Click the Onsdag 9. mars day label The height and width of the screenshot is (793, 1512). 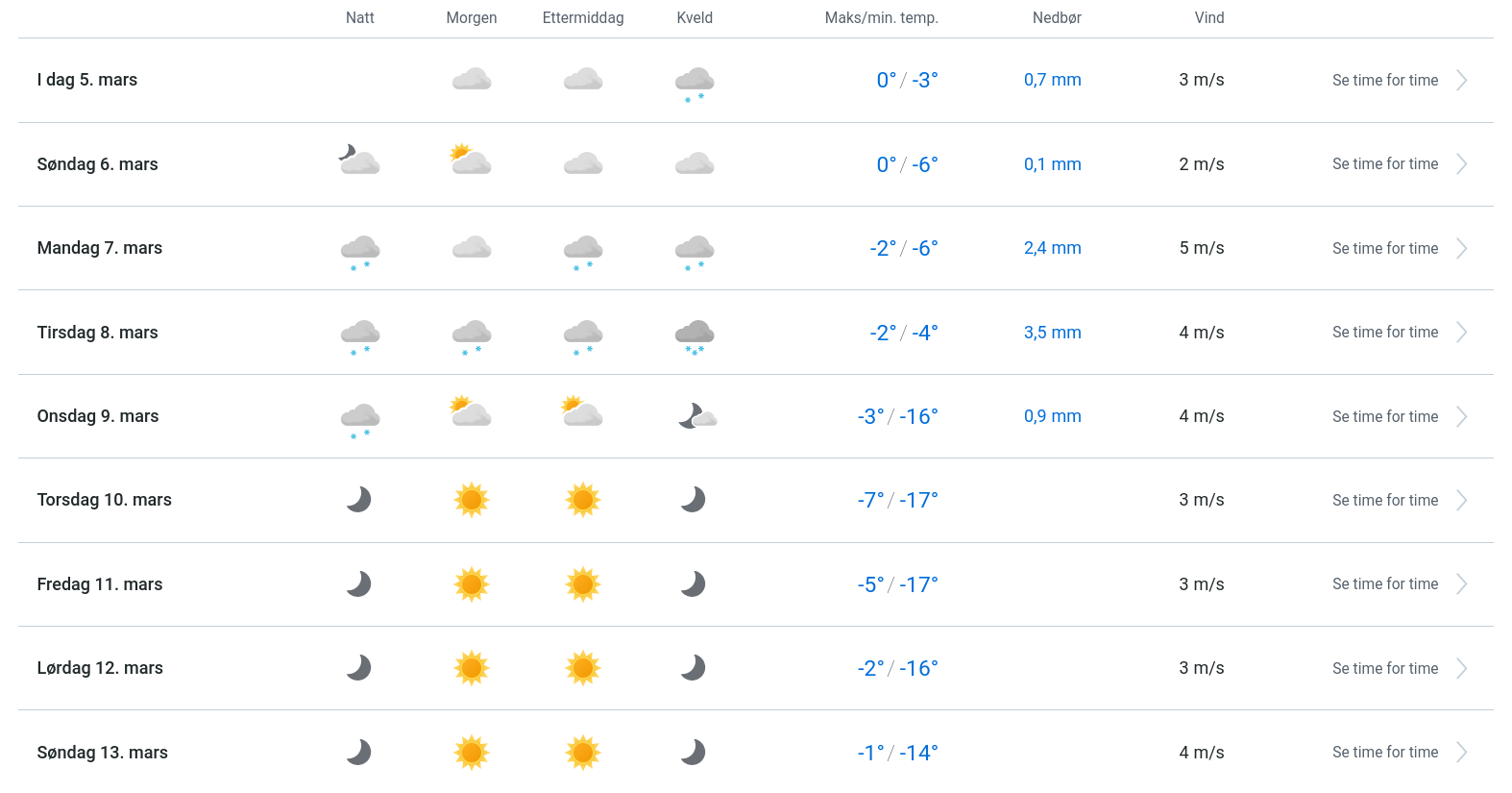98,416
